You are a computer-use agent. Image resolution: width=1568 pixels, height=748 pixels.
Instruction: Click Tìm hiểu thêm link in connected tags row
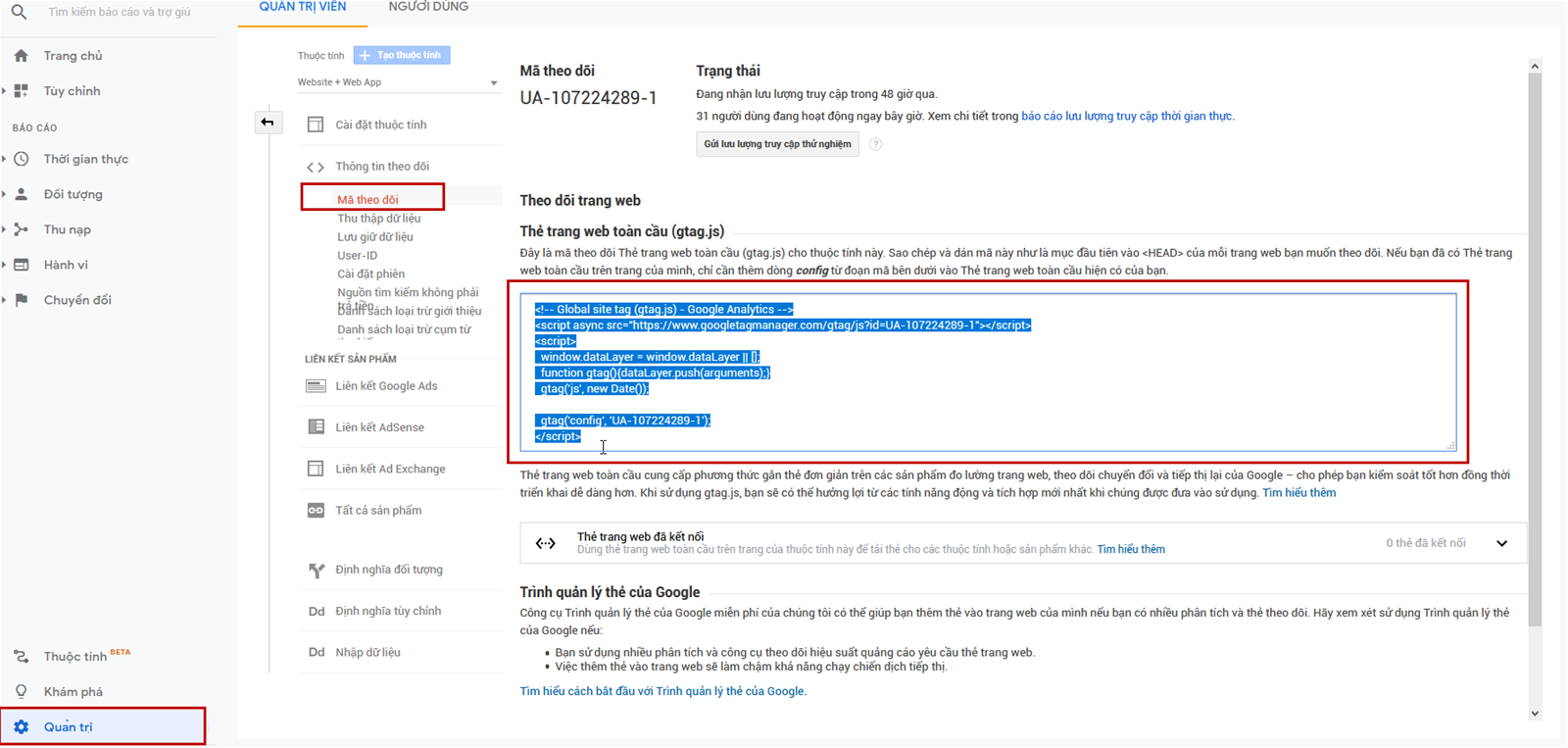tap(1131, 550)
